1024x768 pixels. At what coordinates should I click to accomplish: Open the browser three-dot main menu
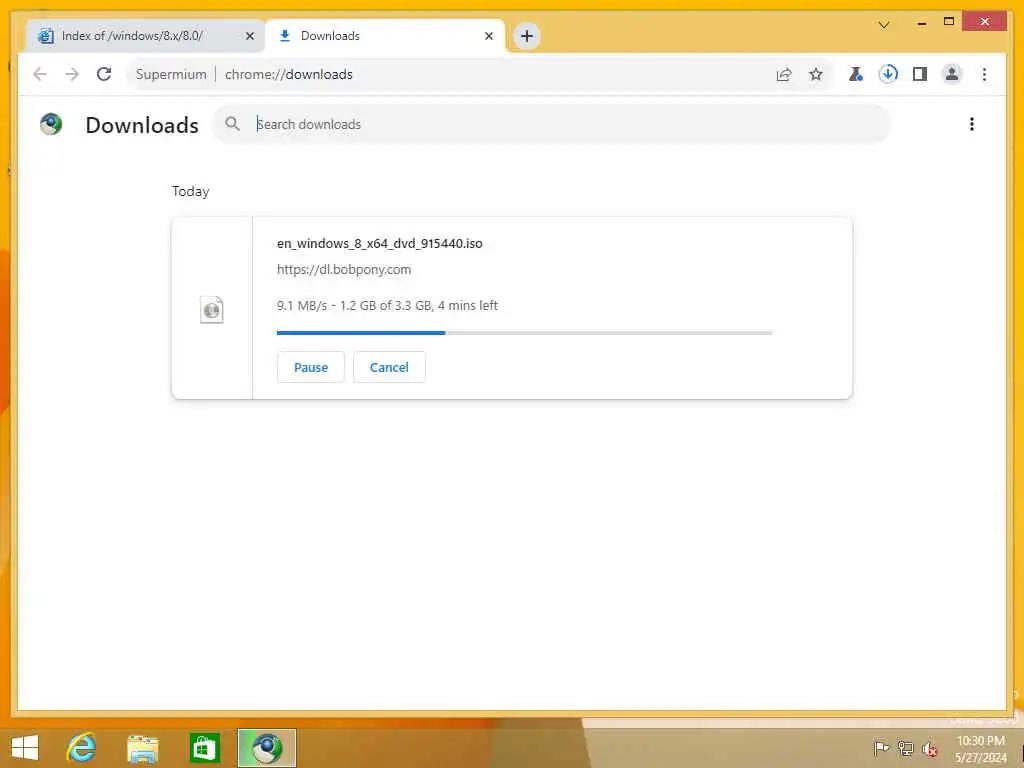coord(984,74)
